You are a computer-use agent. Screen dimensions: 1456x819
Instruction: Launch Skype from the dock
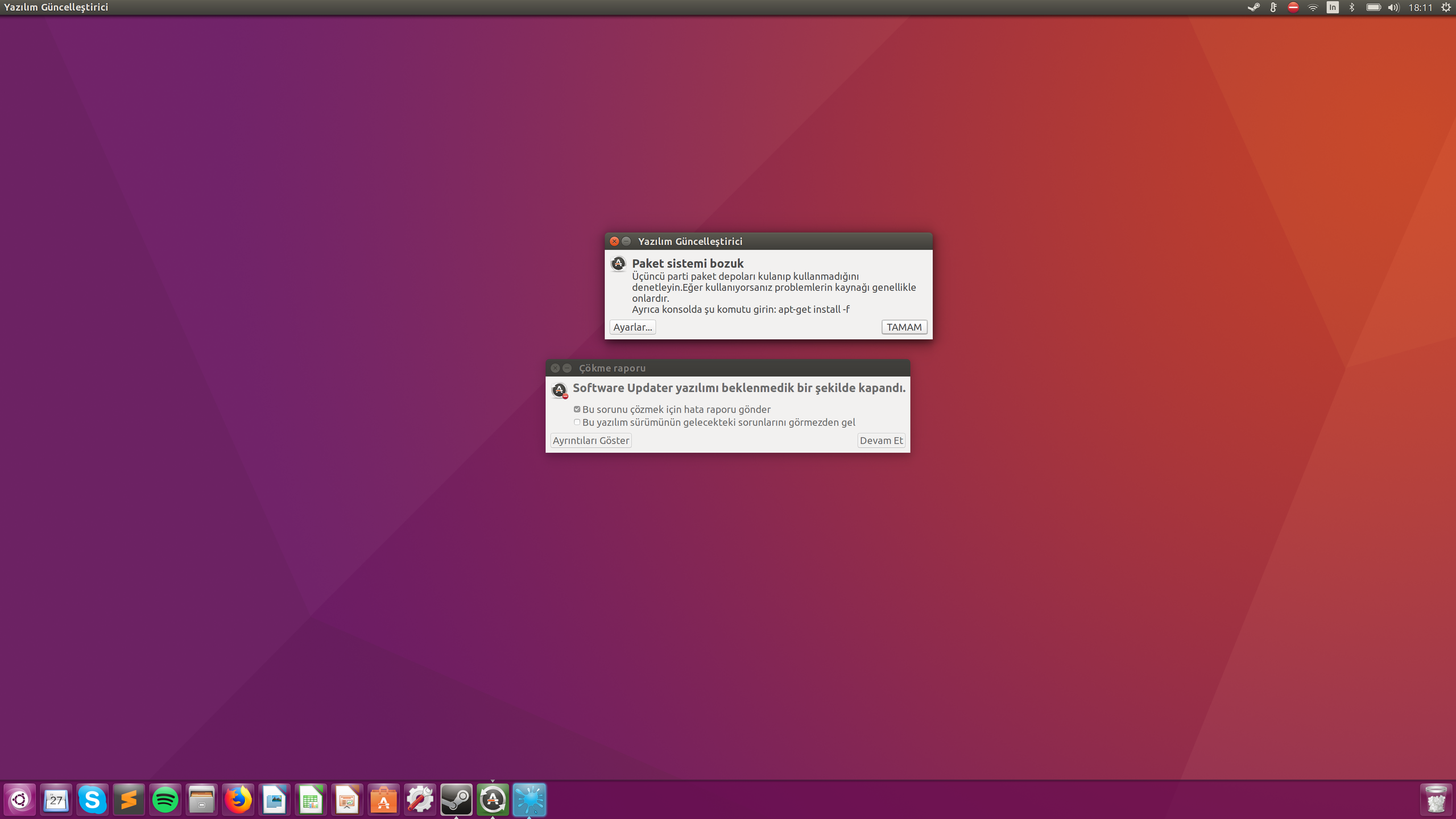click(x=93, y=800)
